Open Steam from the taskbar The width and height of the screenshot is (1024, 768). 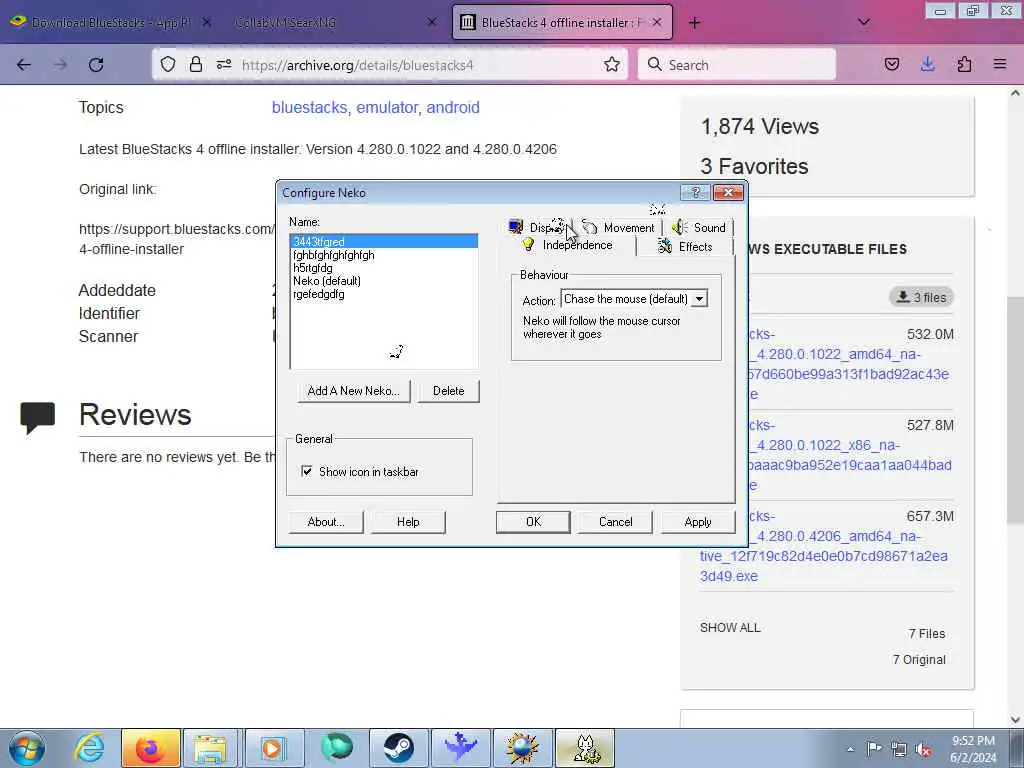click(x=398, y=748)
